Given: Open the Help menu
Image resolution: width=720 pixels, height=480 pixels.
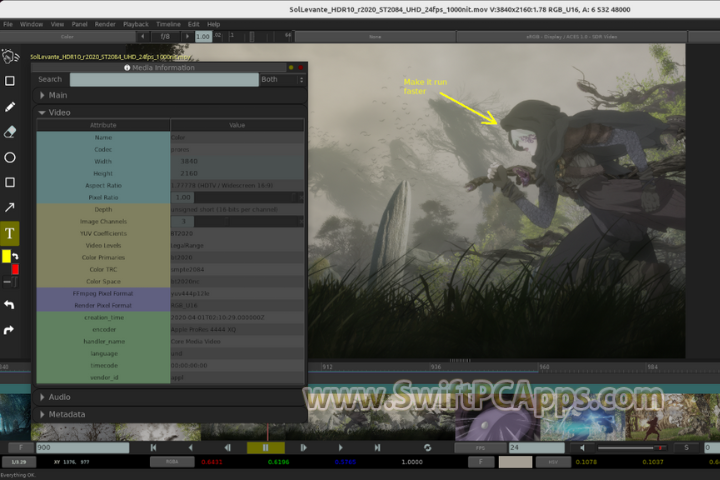Looking at the screenshot, I should pos(214,24).
